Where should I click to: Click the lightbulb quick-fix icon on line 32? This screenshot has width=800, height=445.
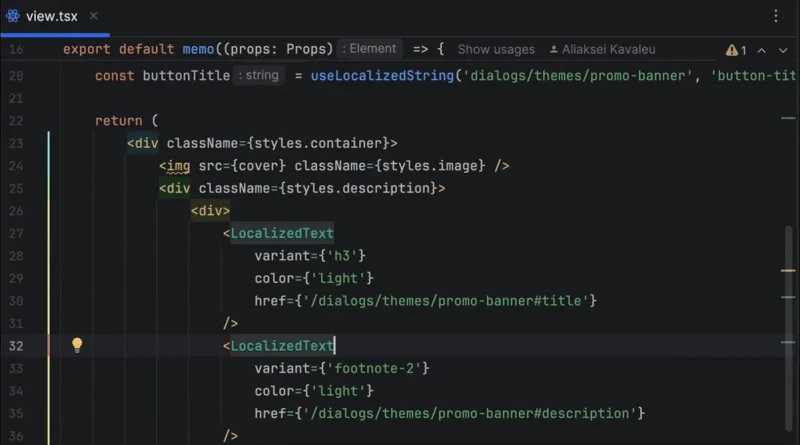click(77, 346)
